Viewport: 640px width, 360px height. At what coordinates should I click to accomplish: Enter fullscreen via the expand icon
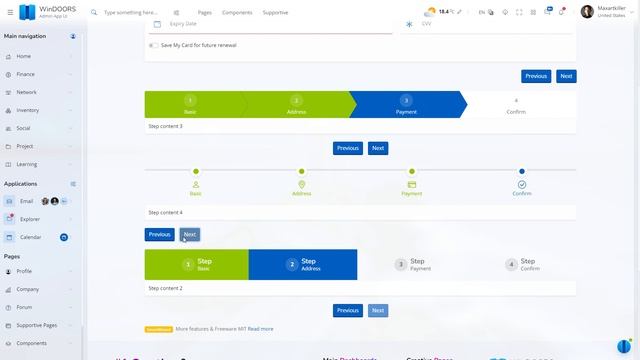(x=519, y=12)
